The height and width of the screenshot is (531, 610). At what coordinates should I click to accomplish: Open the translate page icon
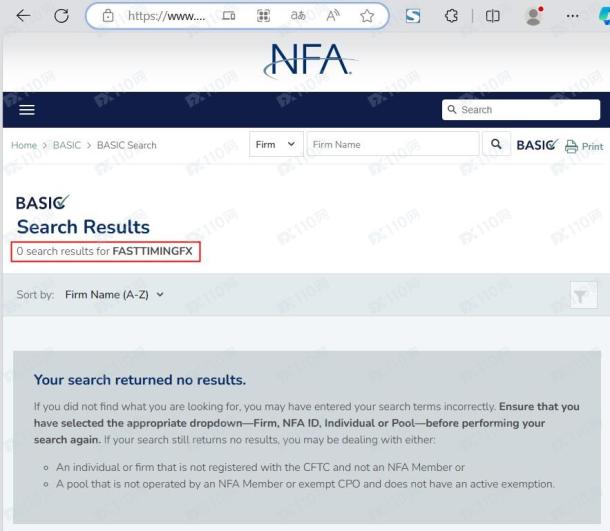click(x=298, y=16)
